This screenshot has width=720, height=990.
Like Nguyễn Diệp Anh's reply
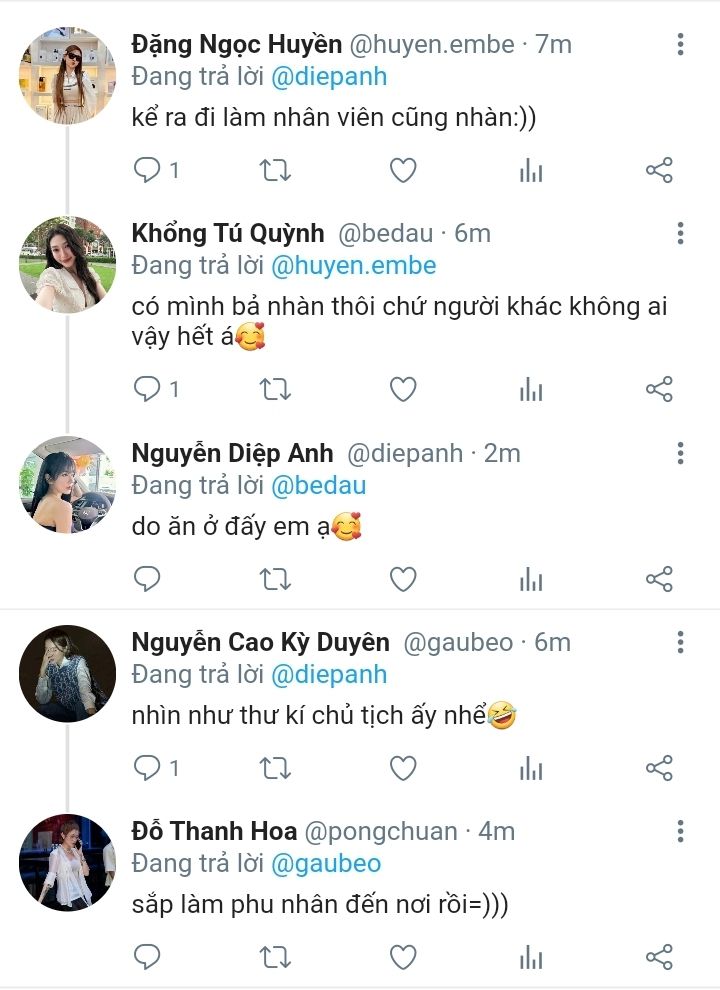click(403, 578)
